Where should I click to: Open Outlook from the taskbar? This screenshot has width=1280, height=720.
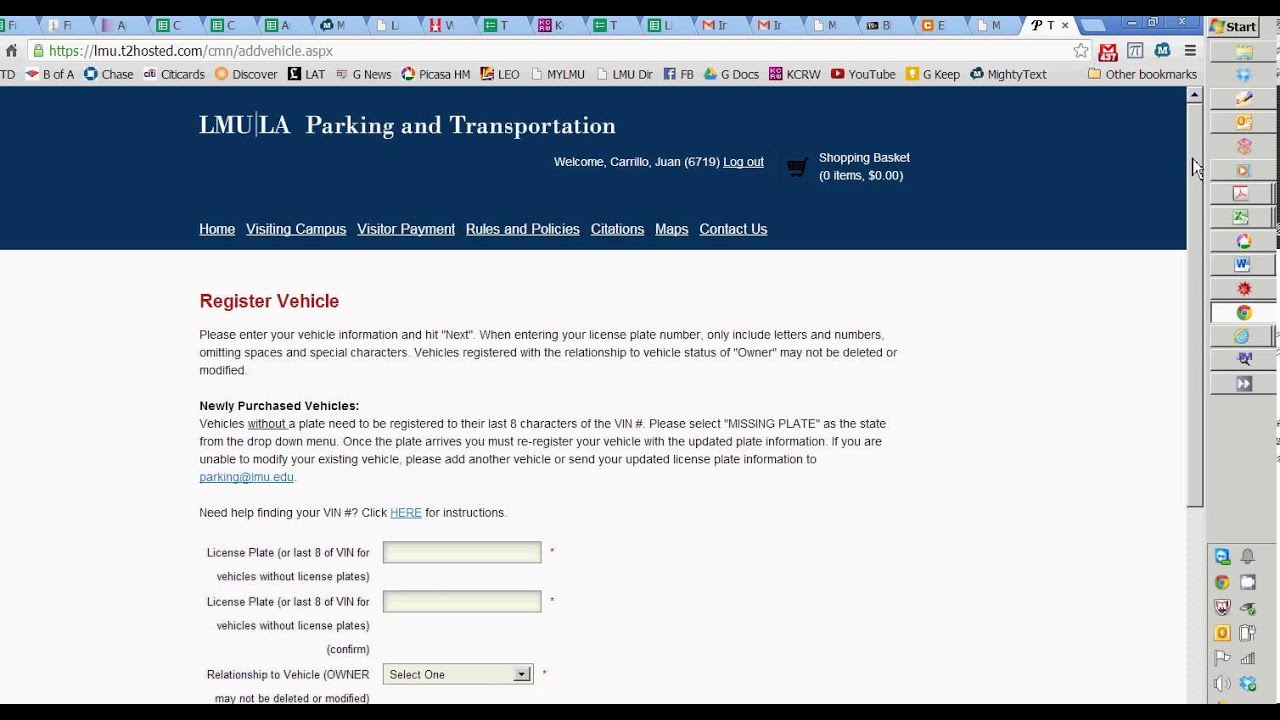click(x=1244, y=122)
